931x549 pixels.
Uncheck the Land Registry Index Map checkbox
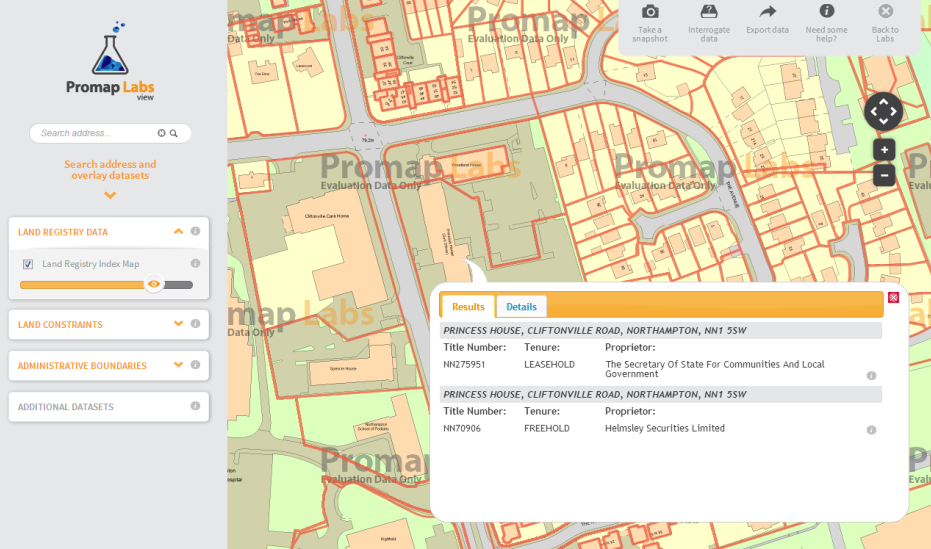[x=28, y=265]
